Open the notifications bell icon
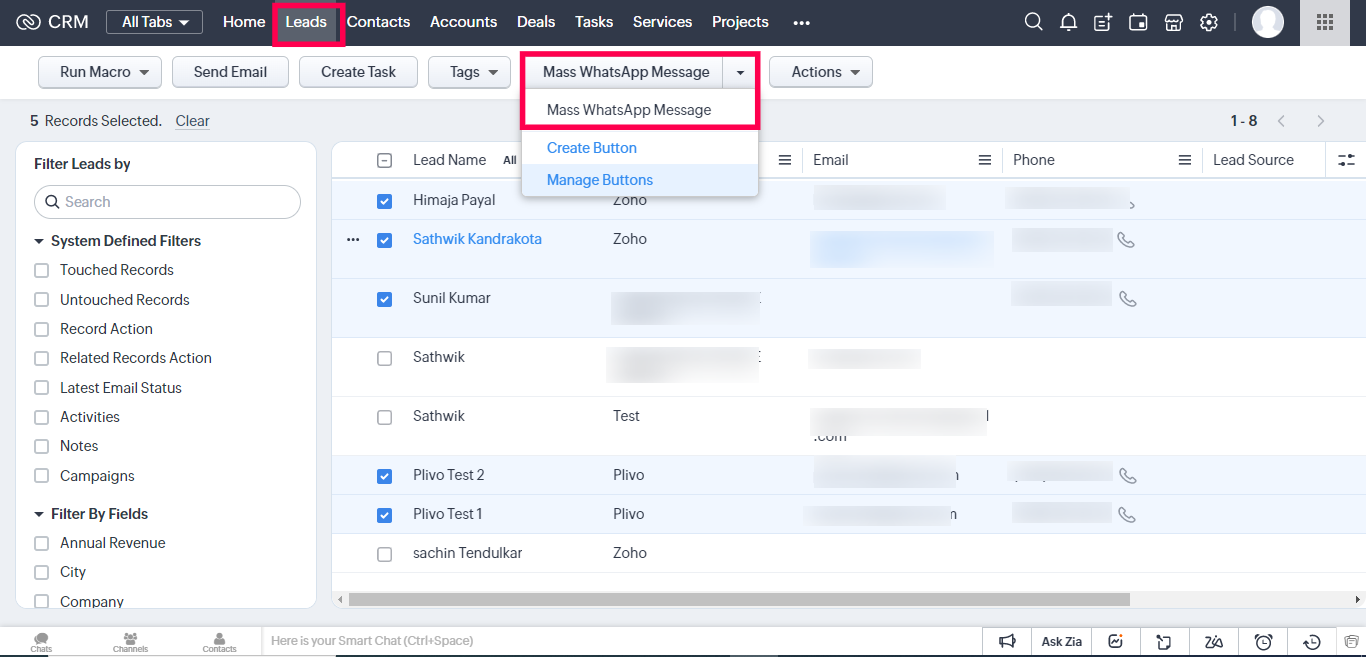 point(1068,22)
